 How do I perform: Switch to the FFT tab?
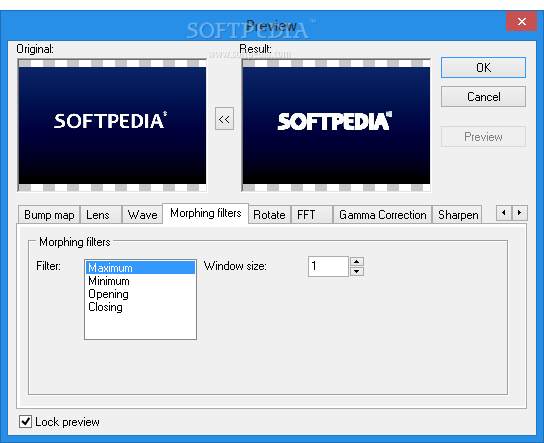(x=312, y=215)
